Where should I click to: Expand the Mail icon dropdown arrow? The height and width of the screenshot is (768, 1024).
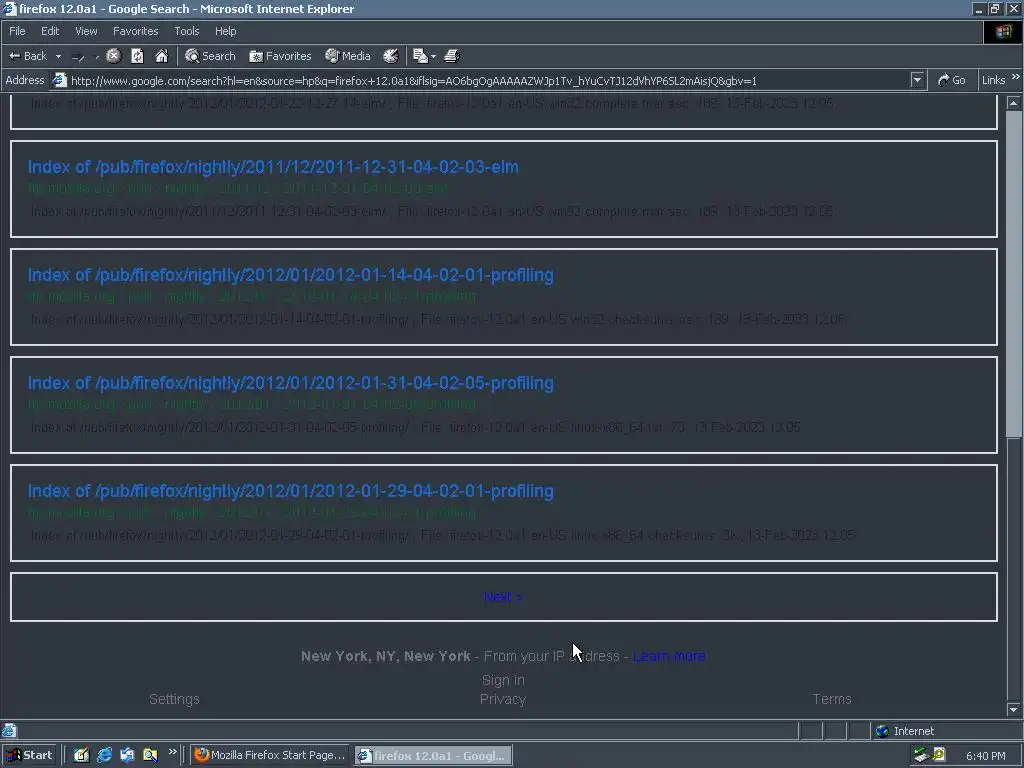point(433,57)
